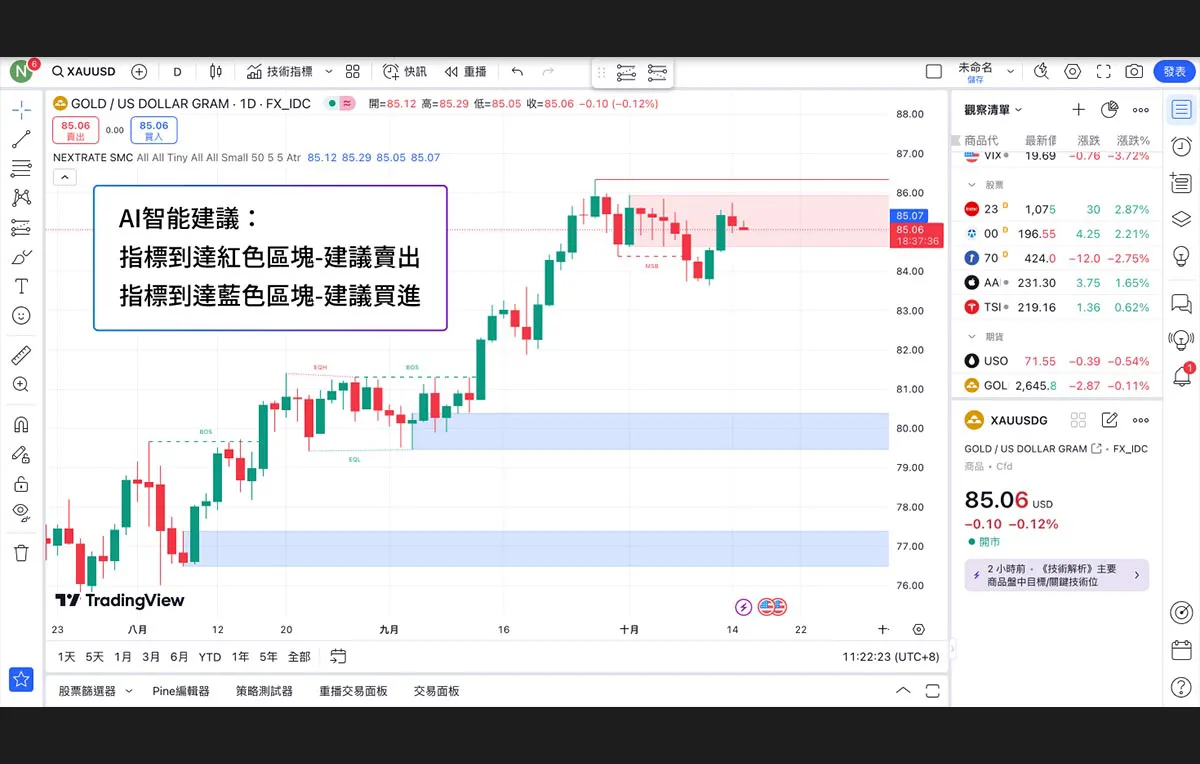Select the trend line drawing tool
This screenshot has width=1200, height=764.
click(21, 139)
